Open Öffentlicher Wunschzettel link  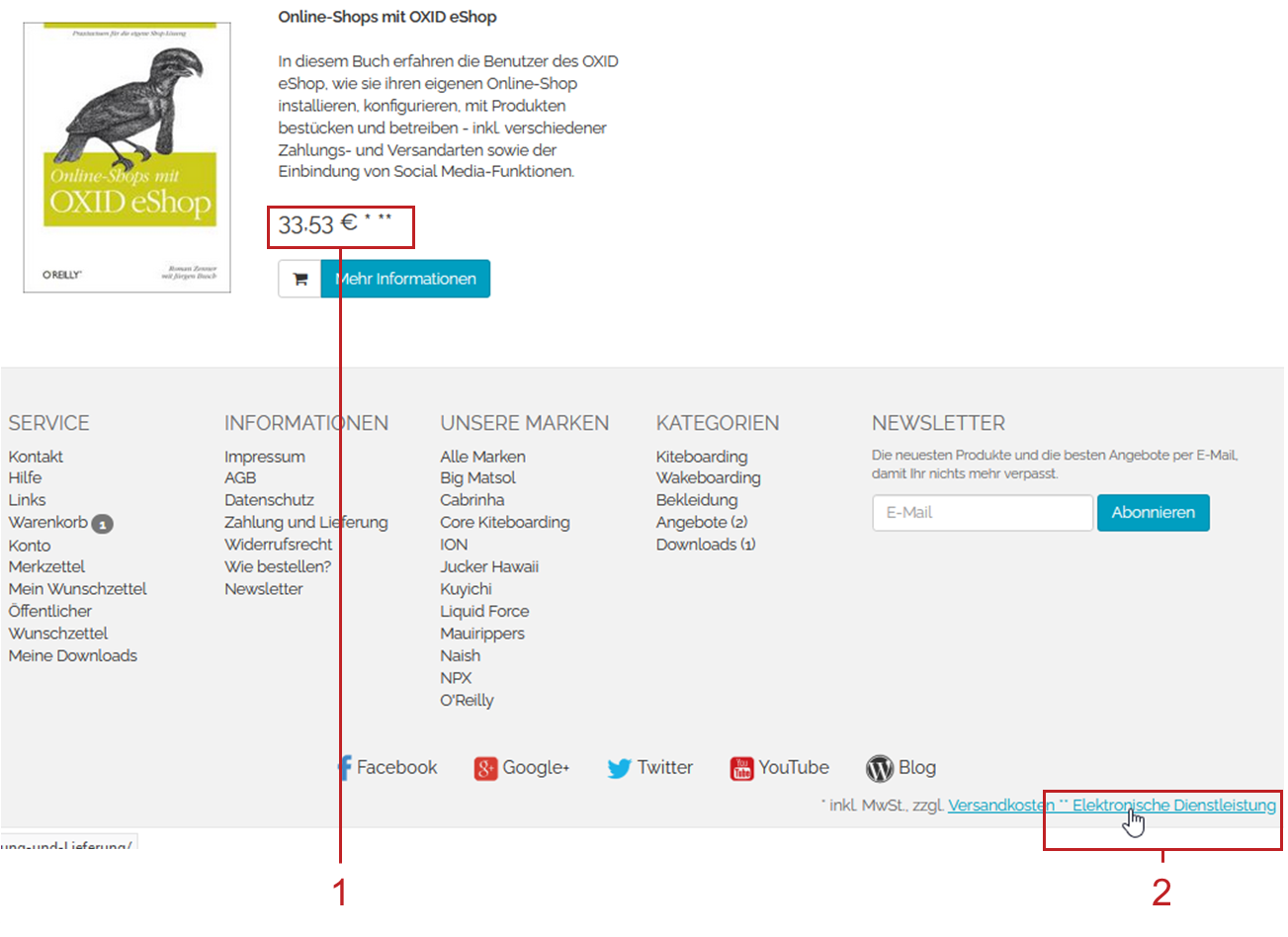[x=58, y=623]
